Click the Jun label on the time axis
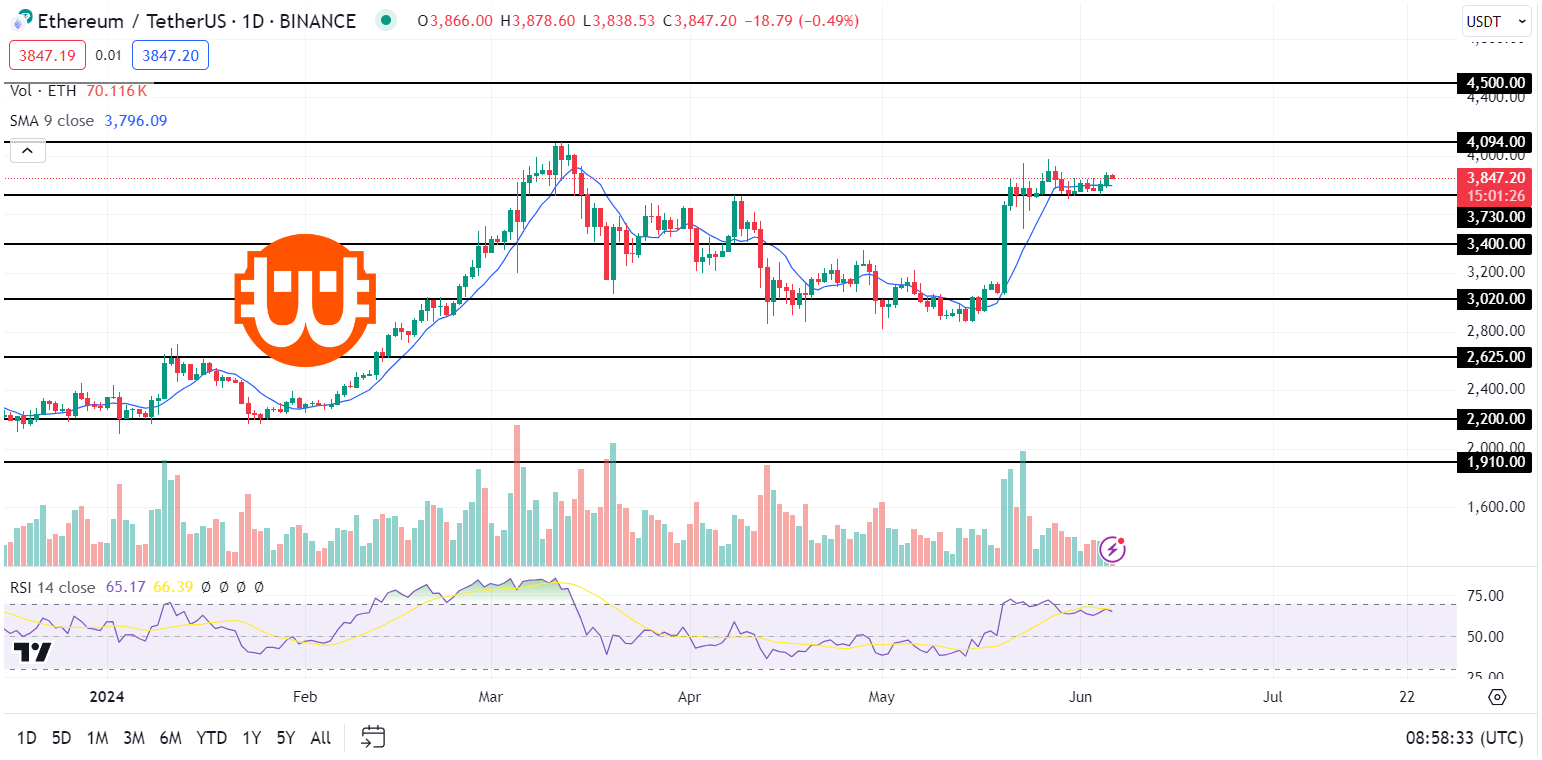Screen dimensions: 1542x760 (x=1080, y=696)
